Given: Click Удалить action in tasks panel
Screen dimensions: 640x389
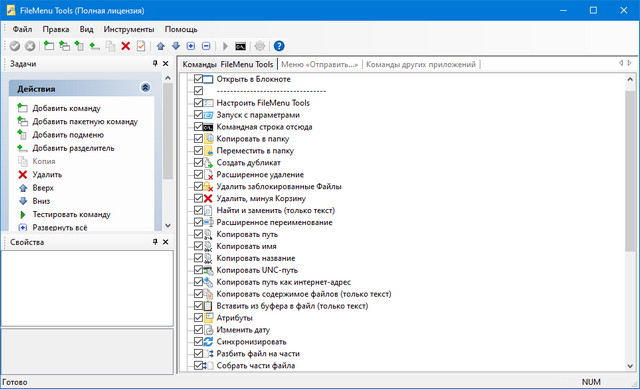Looking at the screenshot, I should (47, 175).
